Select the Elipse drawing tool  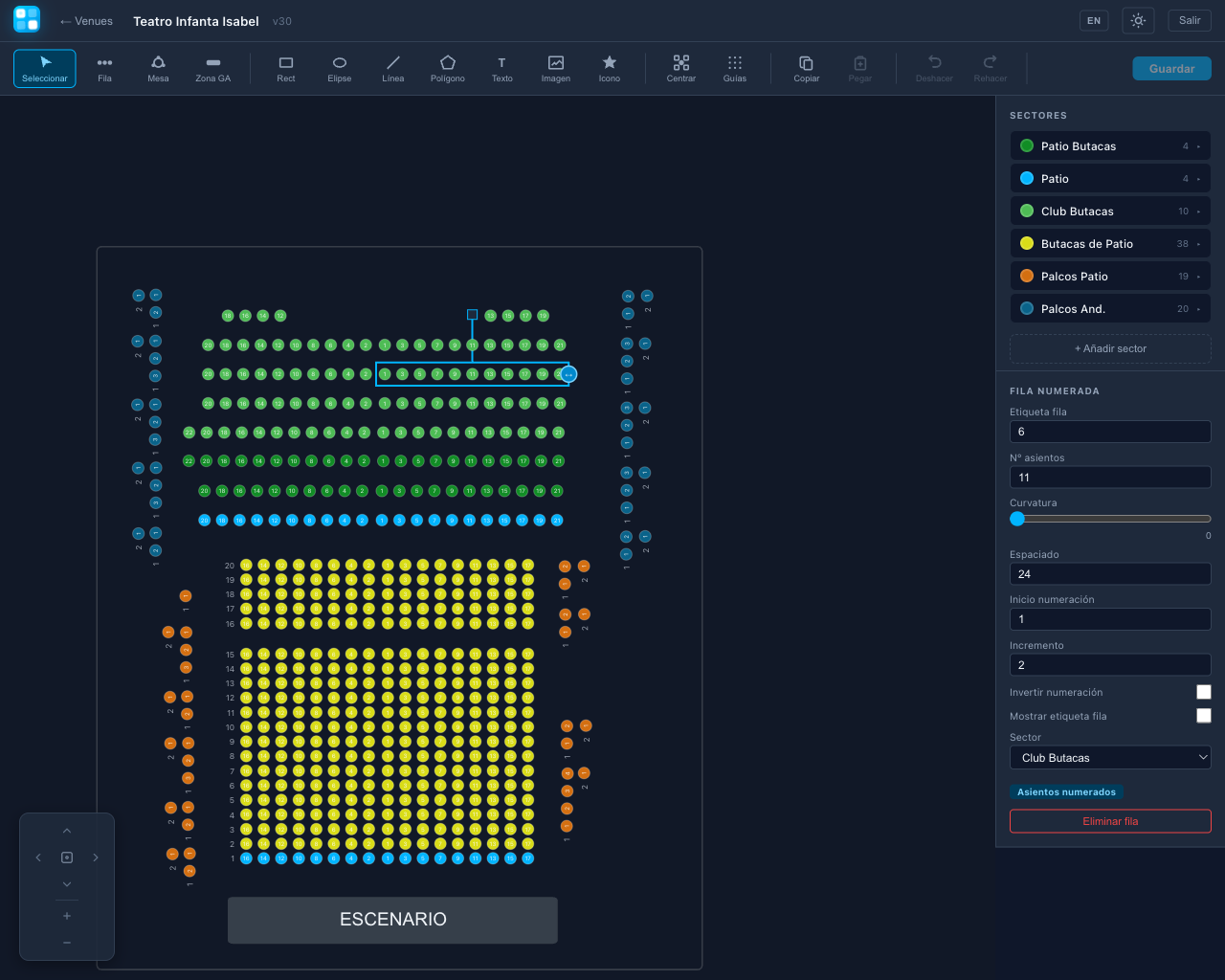339,68
